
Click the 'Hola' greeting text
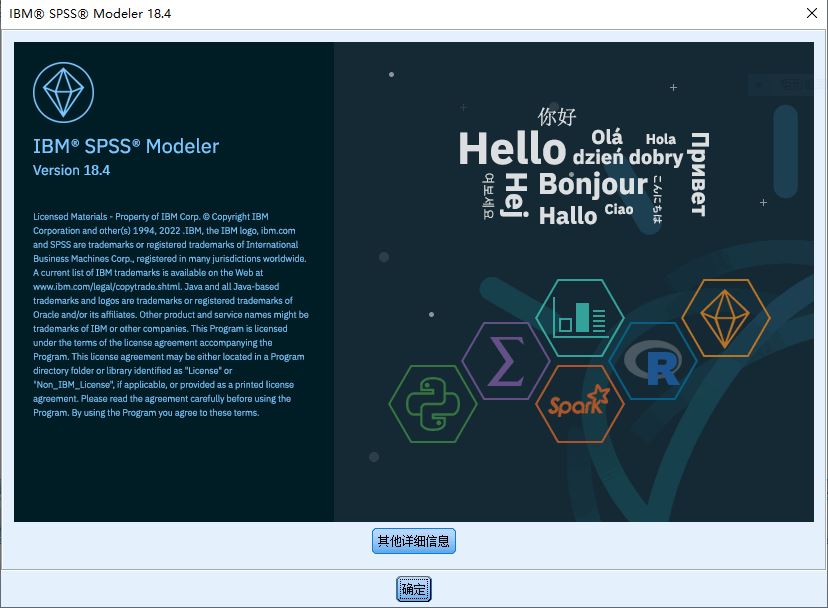pos(661,139)
